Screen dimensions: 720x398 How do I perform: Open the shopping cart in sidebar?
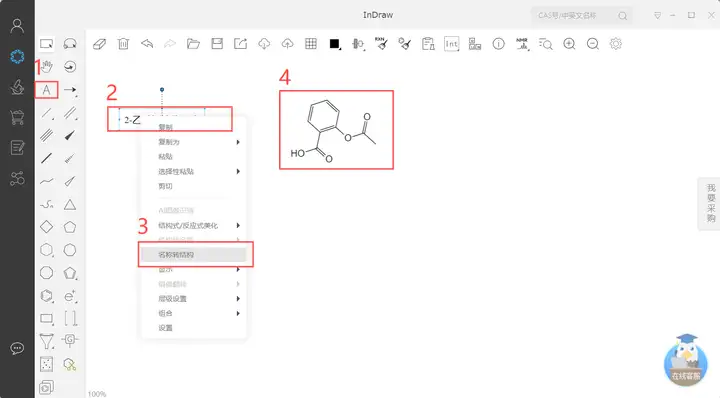(x=17, y=118)
